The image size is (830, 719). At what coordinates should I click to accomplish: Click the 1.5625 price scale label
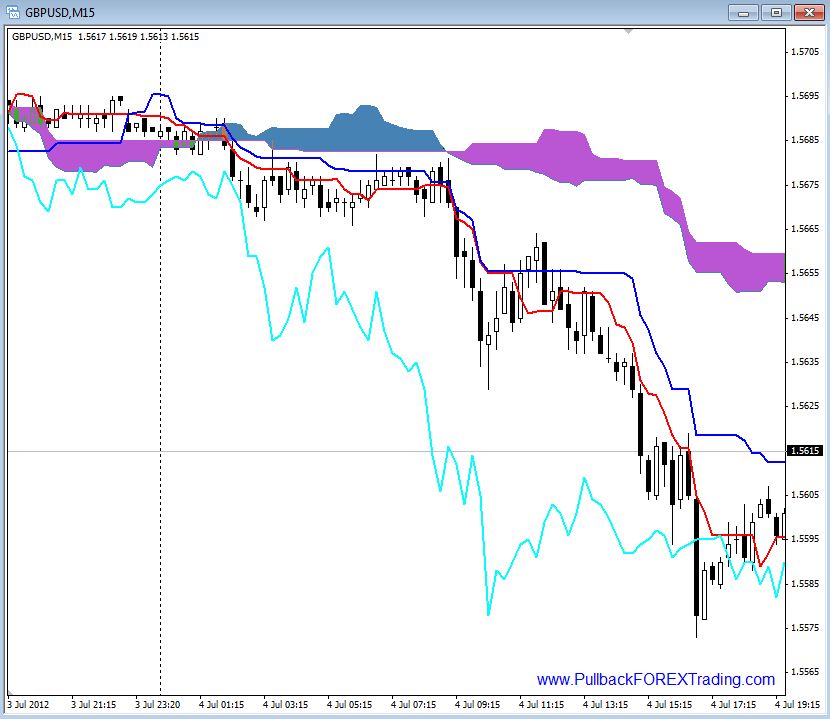(x=805, y=406)
